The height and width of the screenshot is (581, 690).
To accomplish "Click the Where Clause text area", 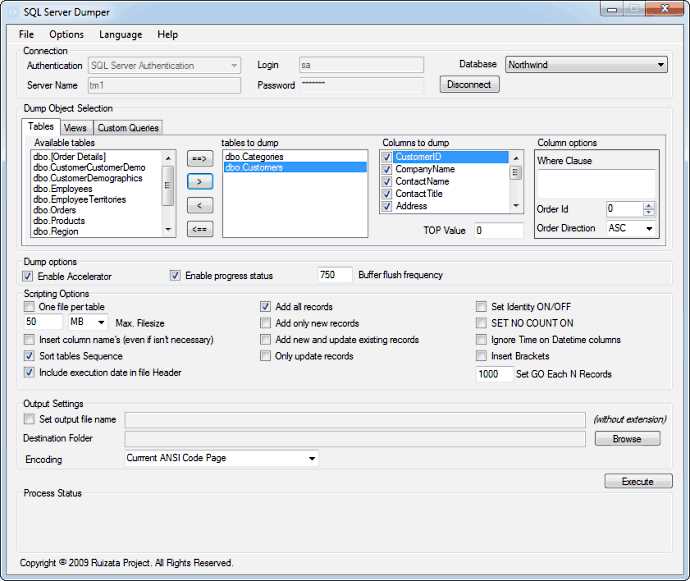I will coord(596,183).
